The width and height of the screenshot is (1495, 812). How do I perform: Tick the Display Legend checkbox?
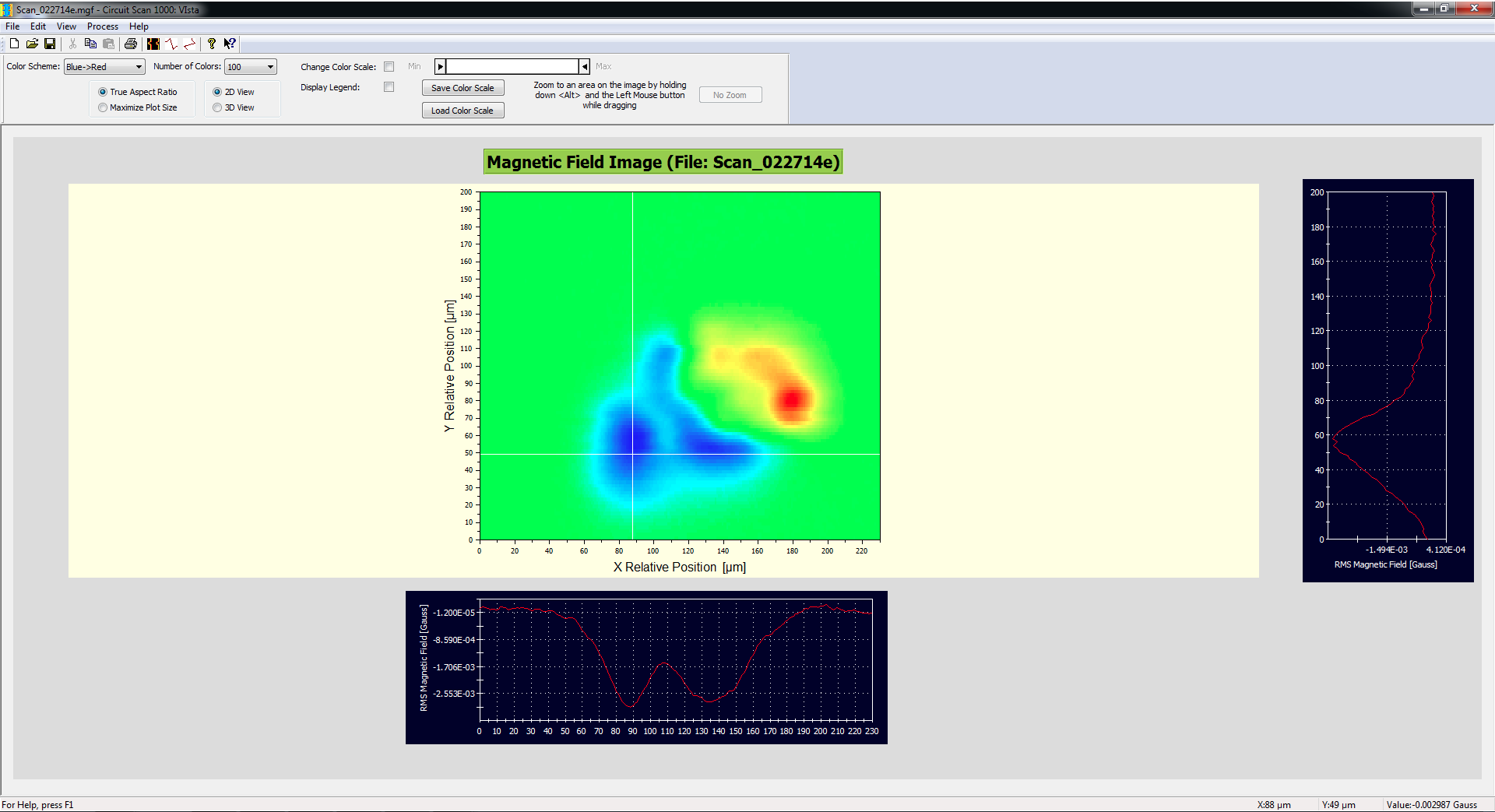[389, 87]
